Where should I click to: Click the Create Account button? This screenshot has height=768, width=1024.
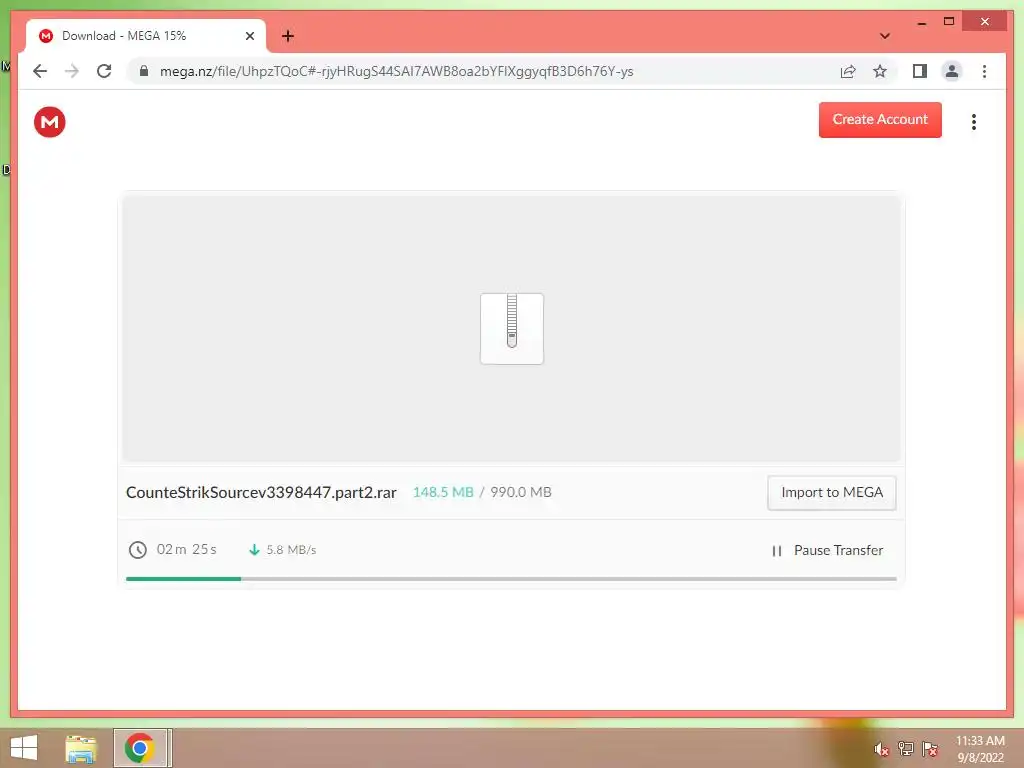tap(880, 120)
